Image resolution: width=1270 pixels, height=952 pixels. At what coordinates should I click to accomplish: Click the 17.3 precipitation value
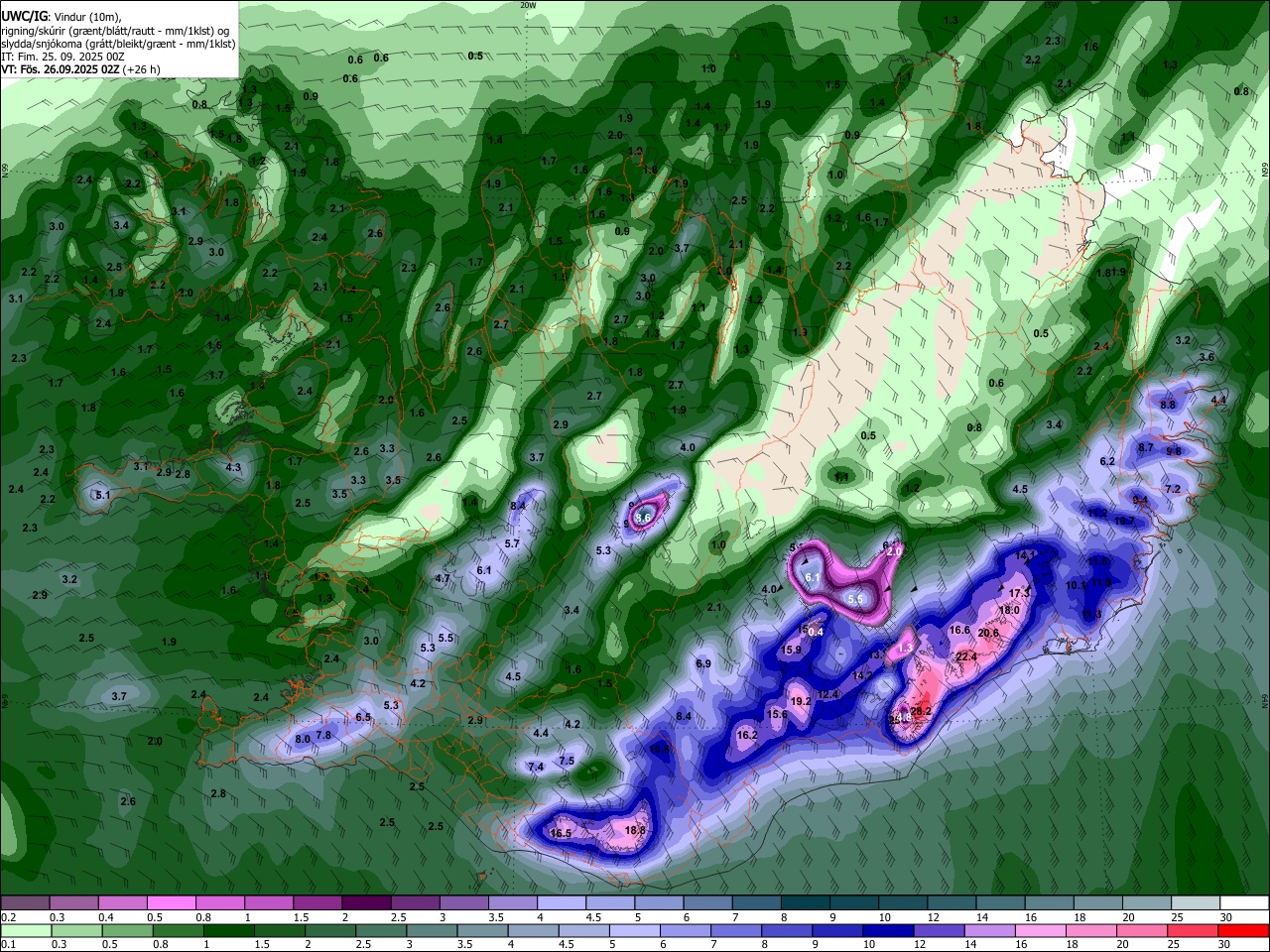click(x=1020, y=593)
